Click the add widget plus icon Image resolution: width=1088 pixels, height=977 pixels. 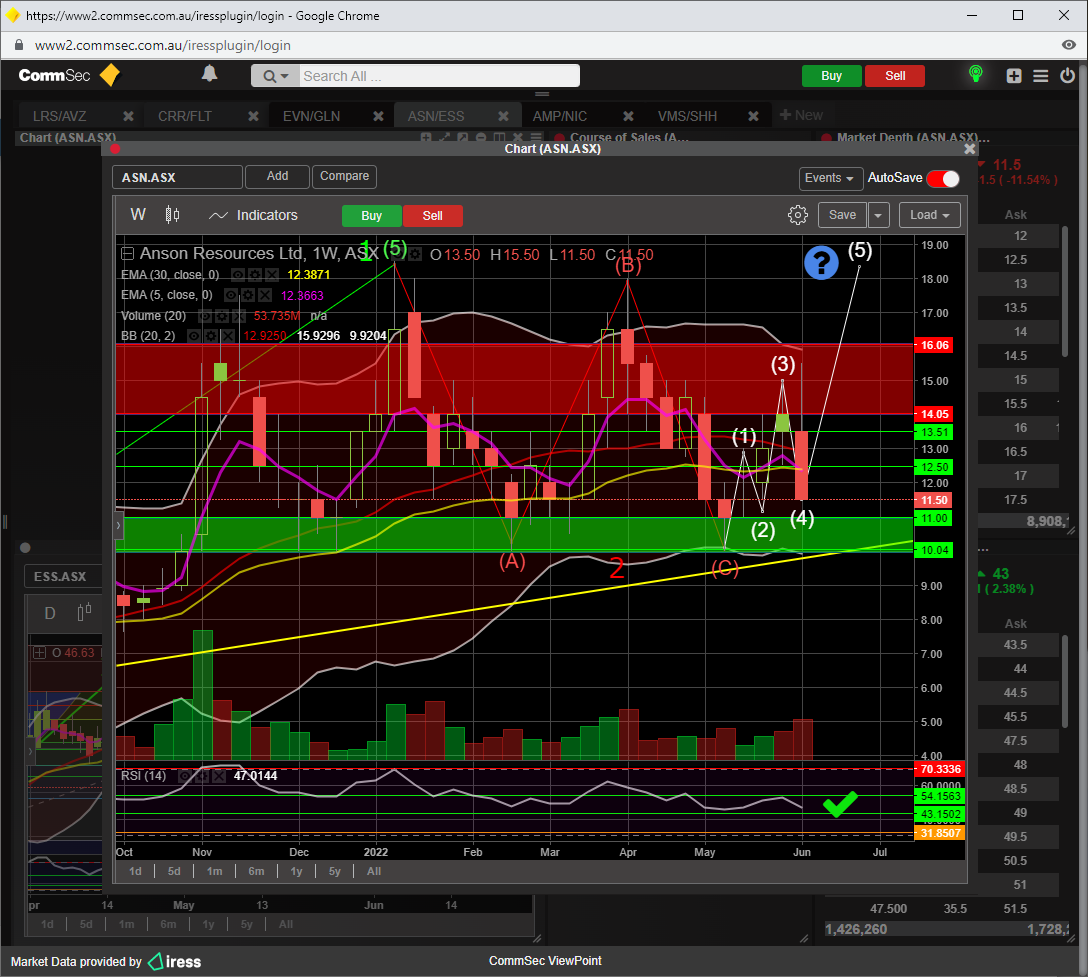pos(1014,76)
